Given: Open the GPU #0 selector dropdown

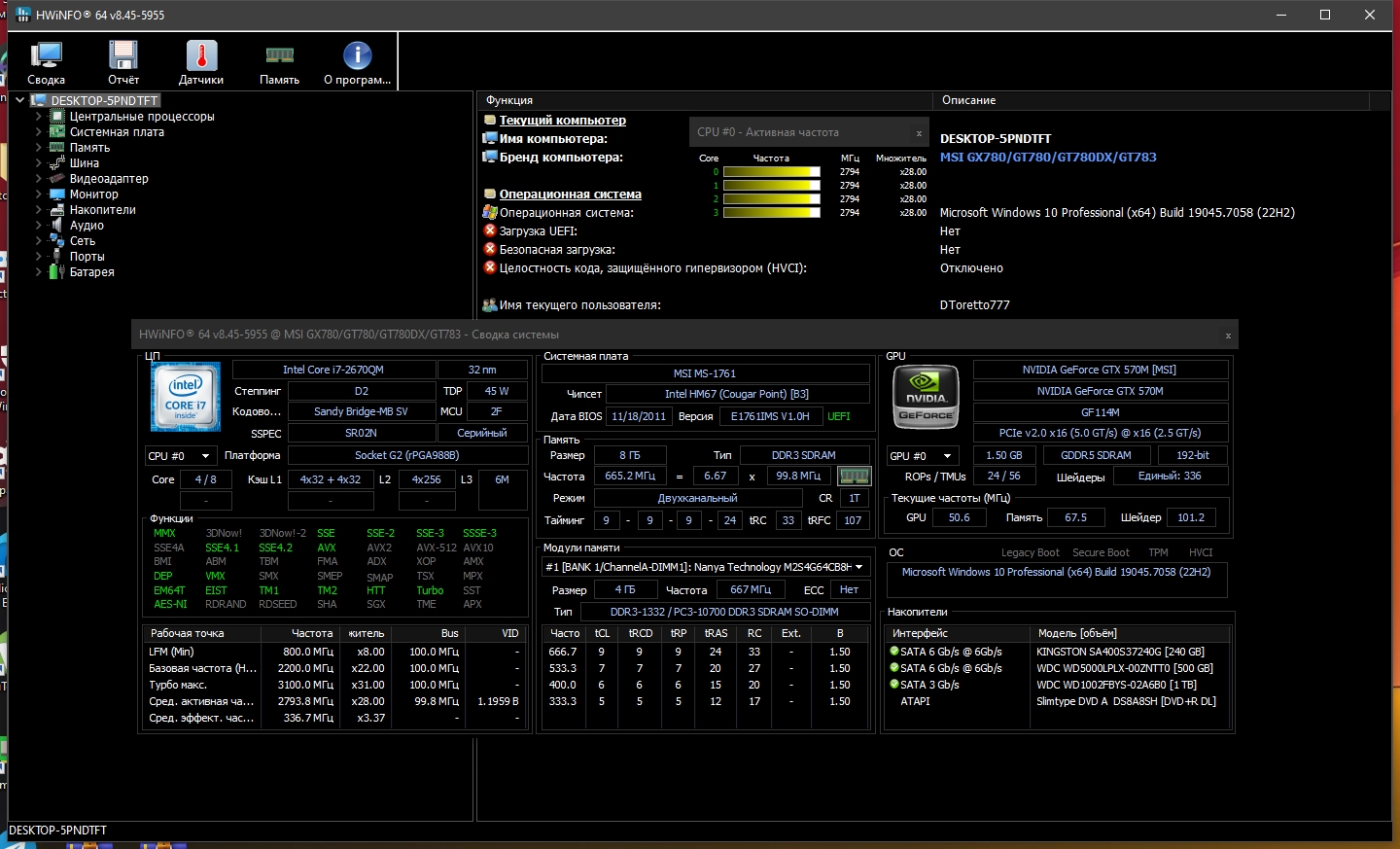Looking at the screenshot, I should click(x=921, y=456).
